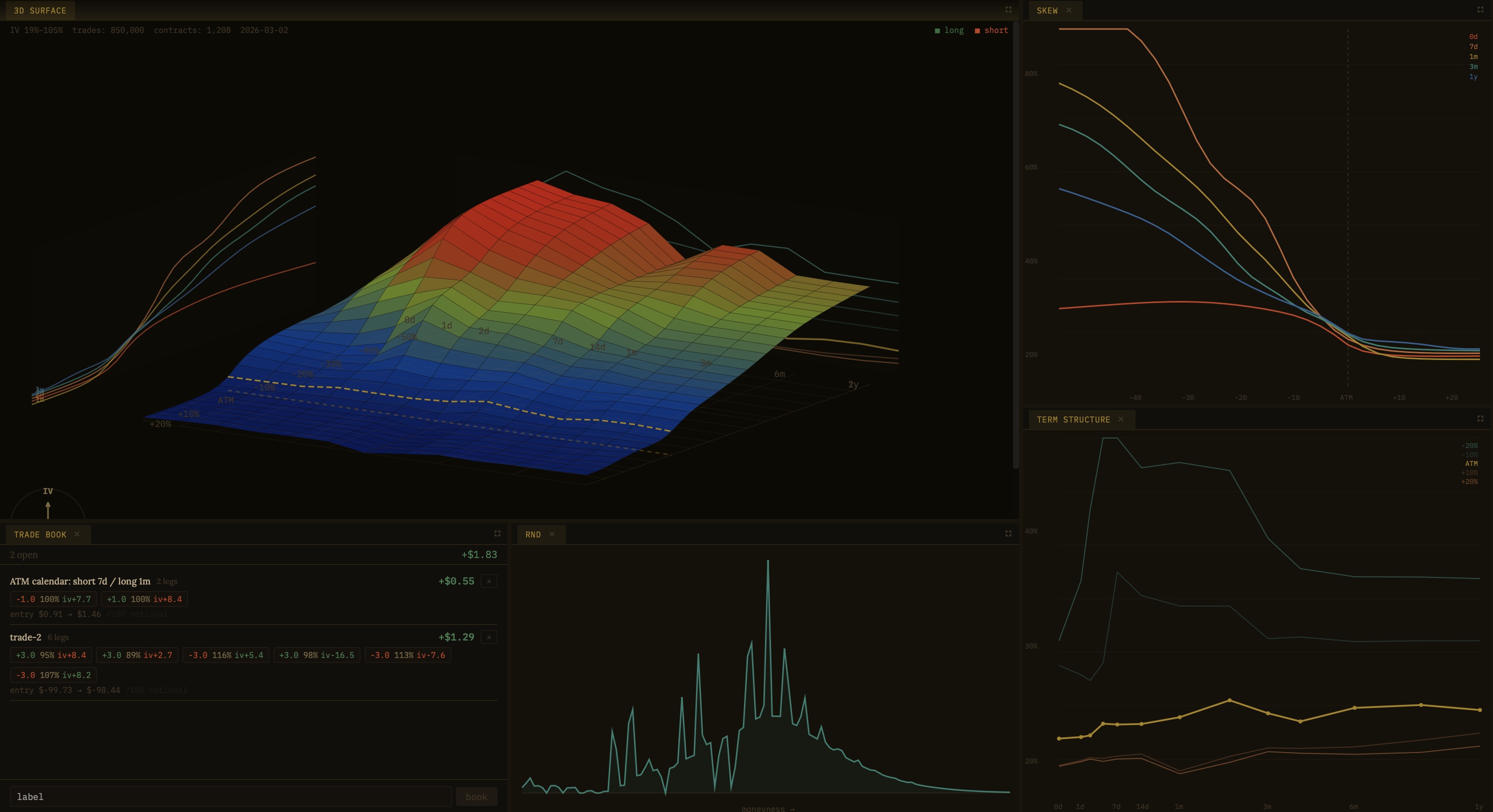Maximize the 3D Surface panel

click(1008, 10)
